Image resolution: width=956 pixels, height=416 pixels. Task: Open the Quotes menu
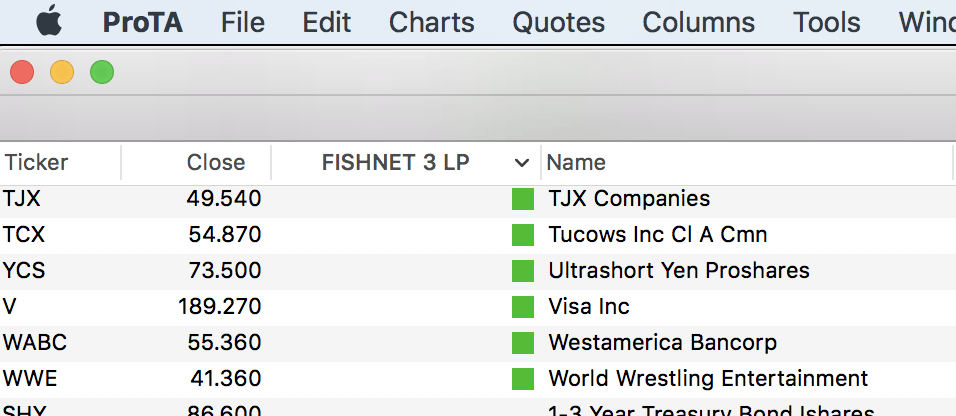click(x=559, y=22)
